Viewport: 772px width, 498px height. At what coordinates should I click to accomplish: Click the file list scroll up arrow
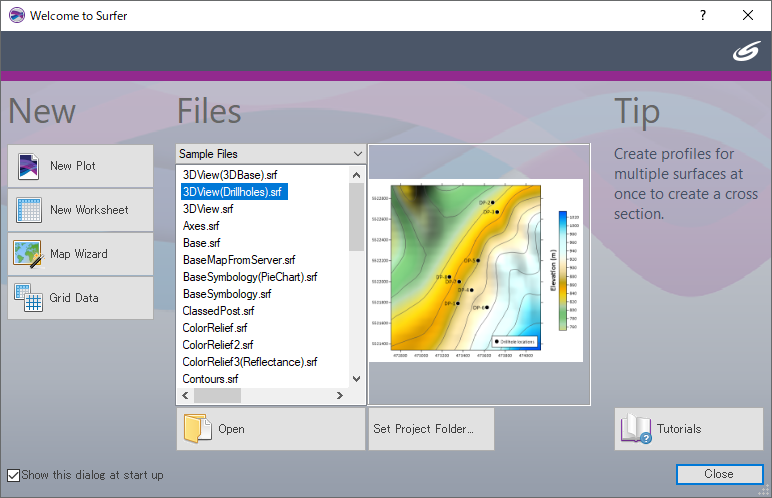(x=356, y=175)
